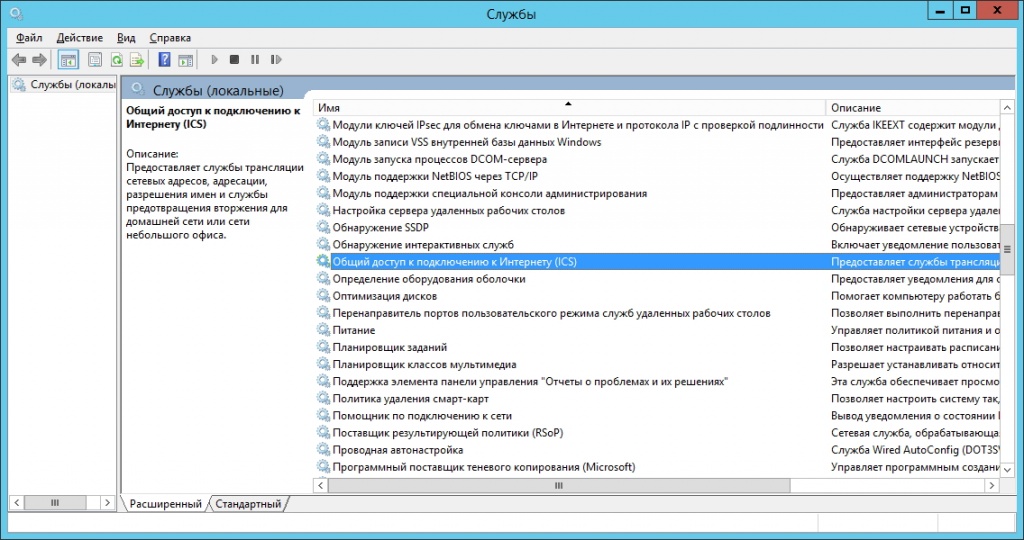Click the gear icon beside Питание
The width and height of the screenshot is (1024, 540).
point(323,330)
